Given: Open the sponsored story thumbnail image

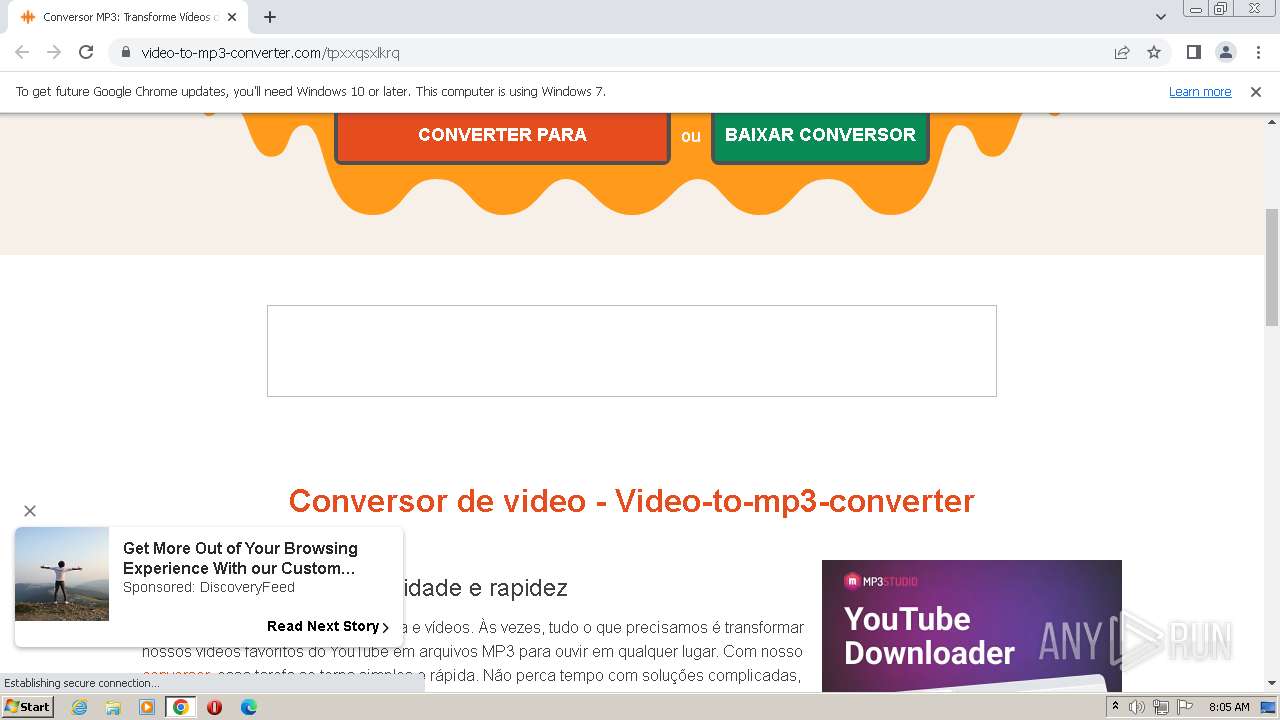Looking at the screenshot, I should pyautogui.click(x=62, y=574).
